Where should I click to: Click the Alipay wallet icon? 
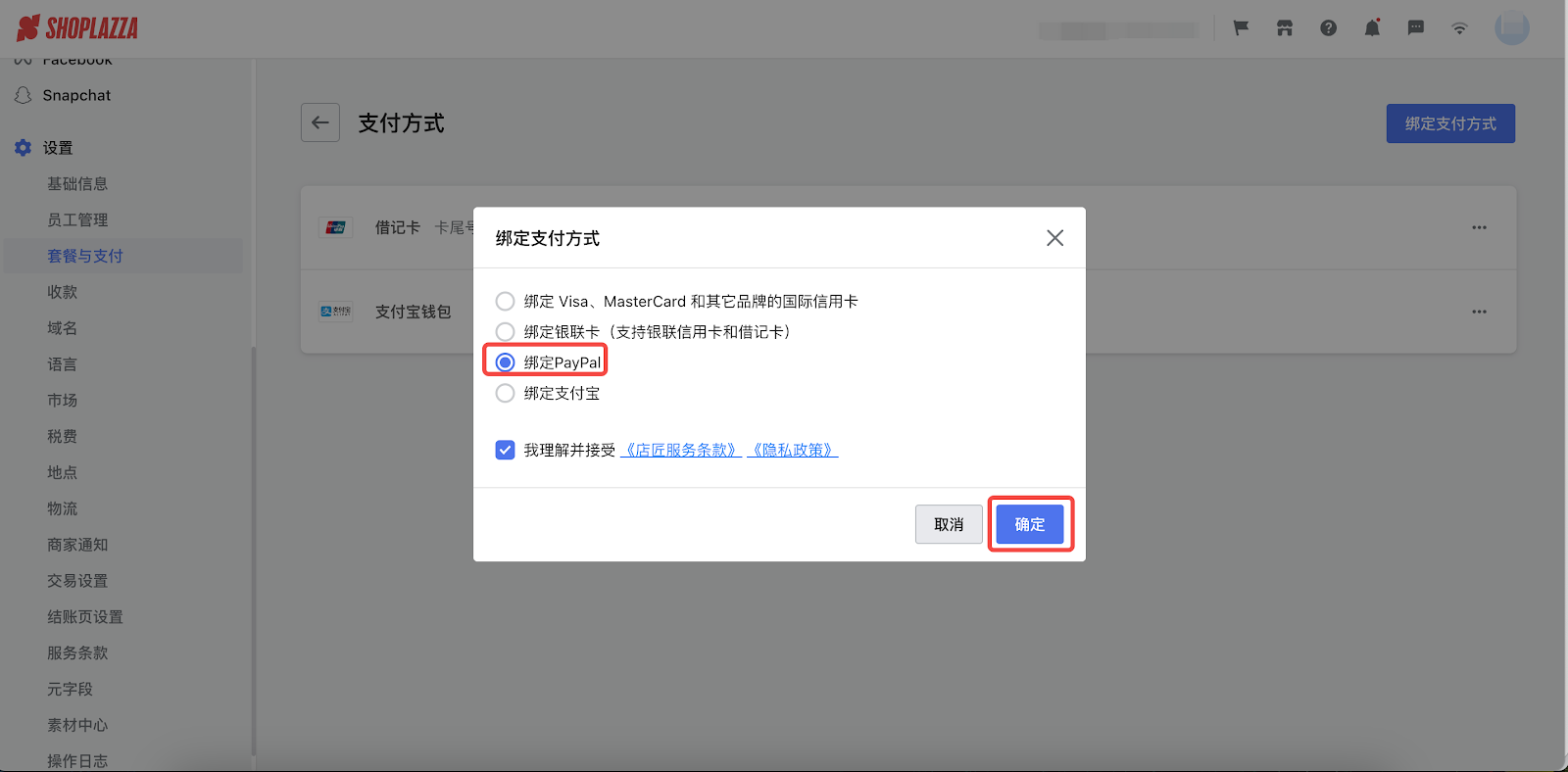click(336, 312)
